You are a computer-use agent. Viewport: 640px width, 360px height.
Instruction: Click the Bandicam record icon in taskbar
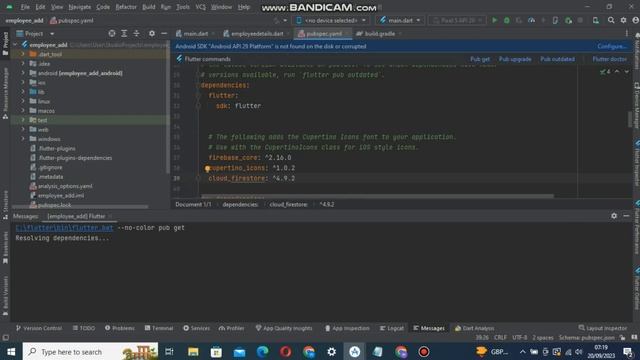coord(424,351)
